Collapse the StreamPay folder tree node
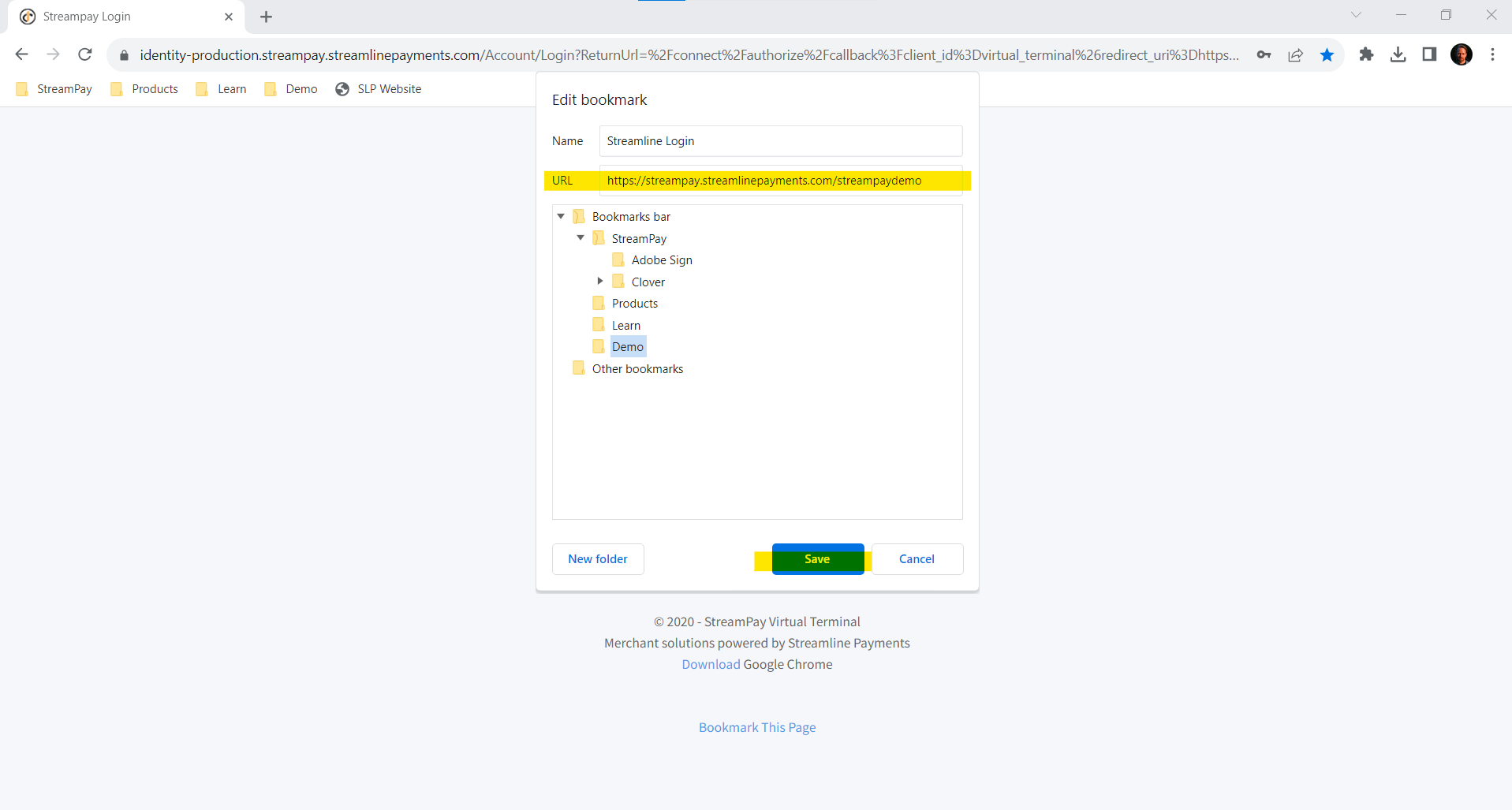 tap(581, 237)
